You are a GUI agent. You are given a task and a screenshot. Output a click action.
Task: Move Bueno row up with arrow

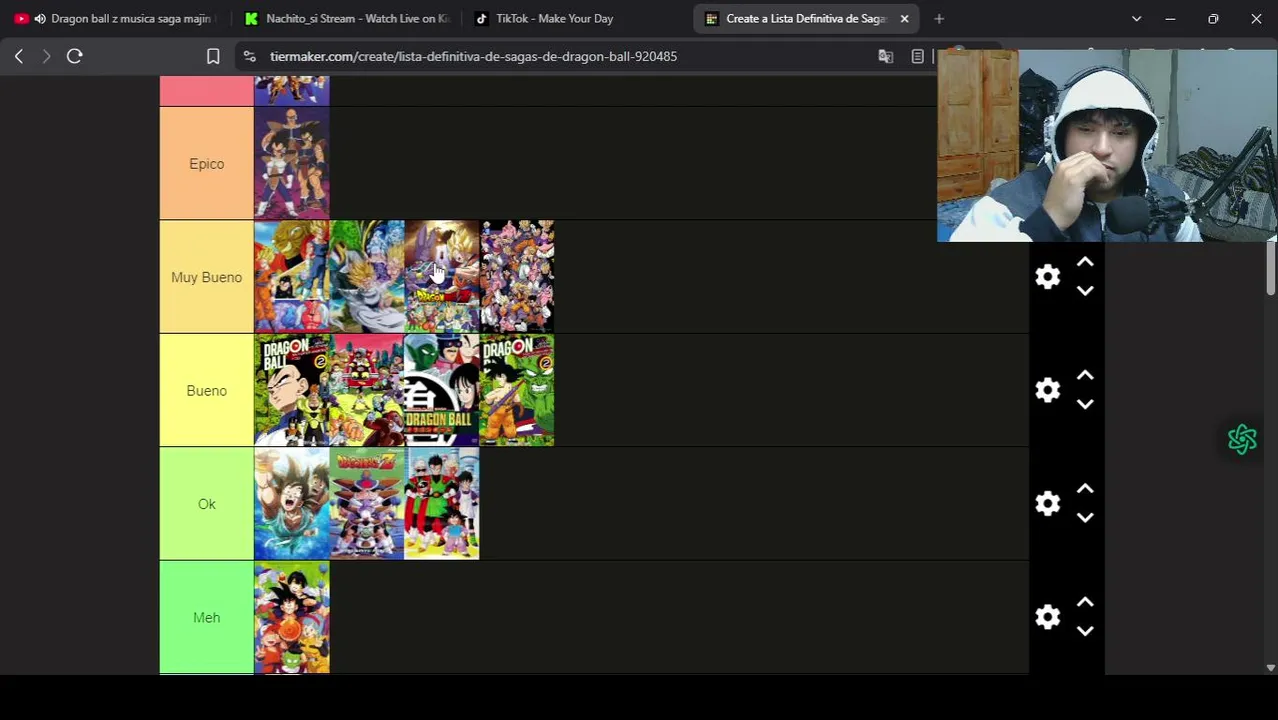pyautogui.click(x=1085, y=376)
